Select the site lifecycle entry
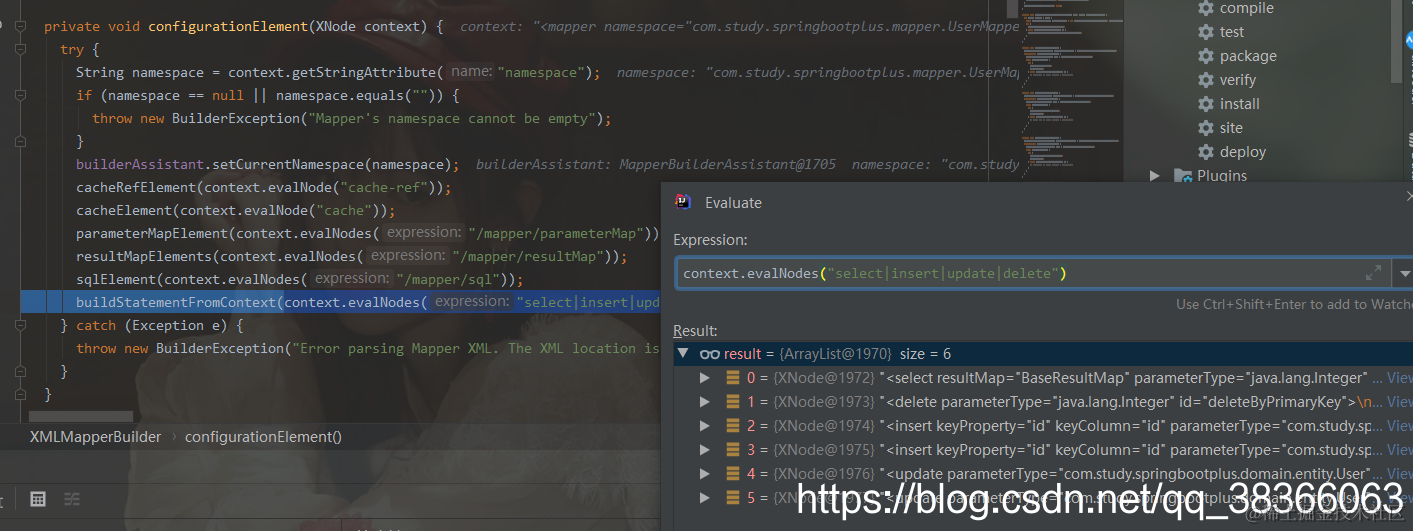Screen dimensions: 1413x531 1231,128
